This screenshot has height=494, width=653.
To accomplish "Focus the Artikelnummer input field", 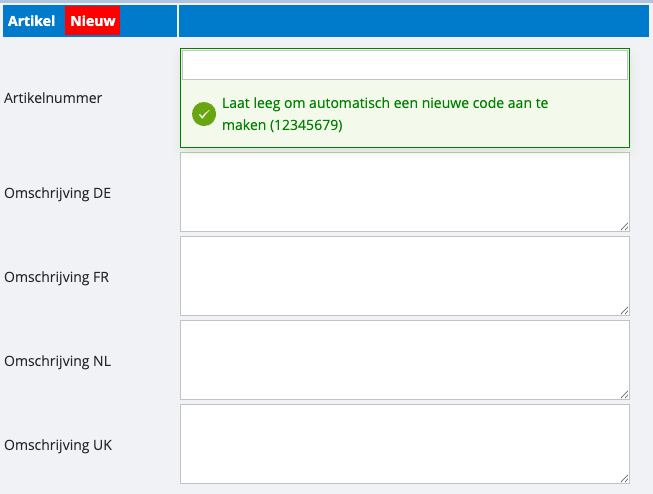I will 404,65.
